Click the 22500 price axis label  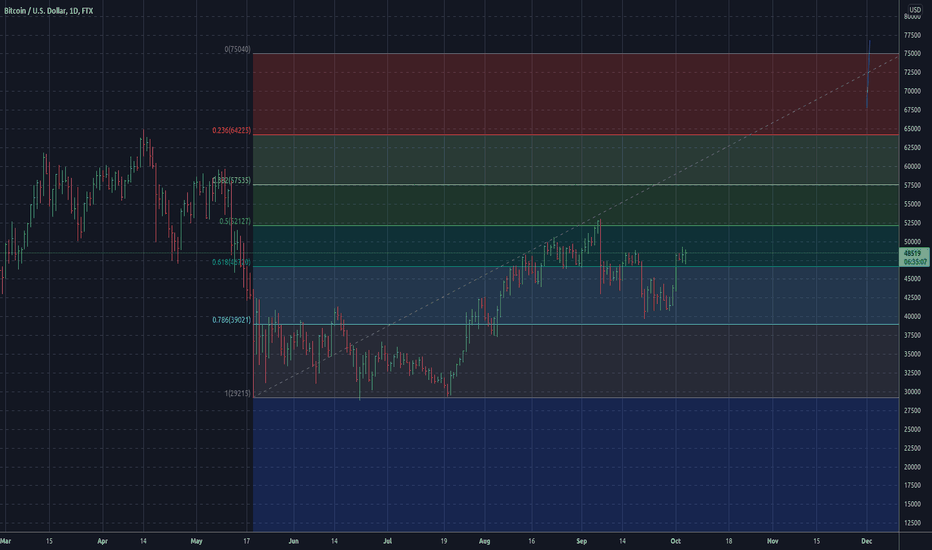[912, 448]
